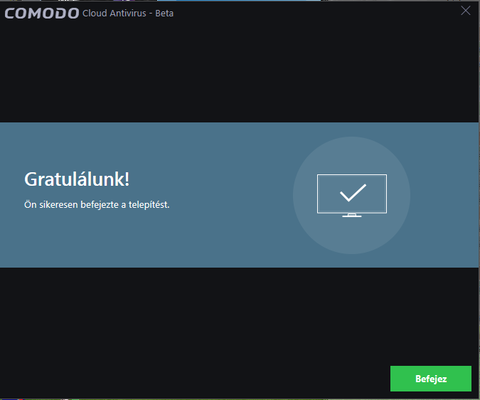The image size is (480, 400).
Task: Click the COMODO logo in the title bar
Action: point(42,13)
